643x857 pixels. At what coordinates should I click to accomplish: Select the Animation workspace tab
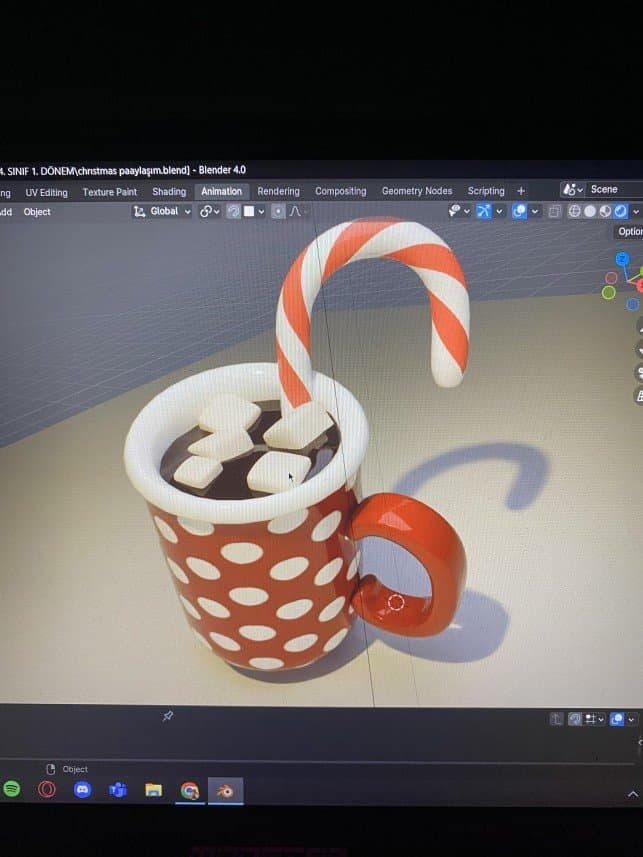[221, 191]
